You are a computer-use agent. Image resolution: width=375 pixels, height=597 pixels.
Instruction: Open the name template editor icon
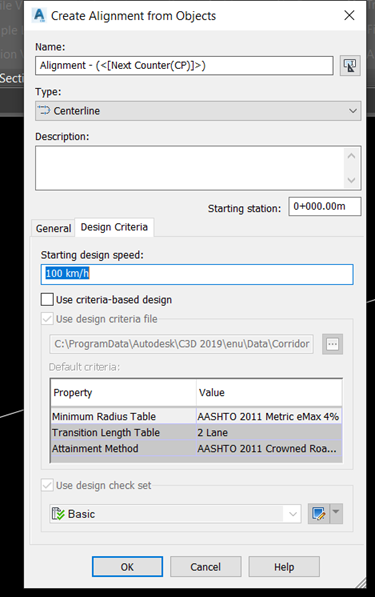pyautogui.click(x=350, y=65)
